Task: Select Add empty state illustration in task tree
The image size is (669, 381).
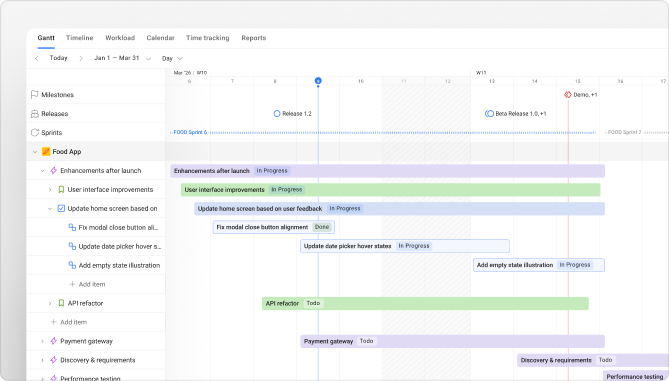Action: [119, 265]
